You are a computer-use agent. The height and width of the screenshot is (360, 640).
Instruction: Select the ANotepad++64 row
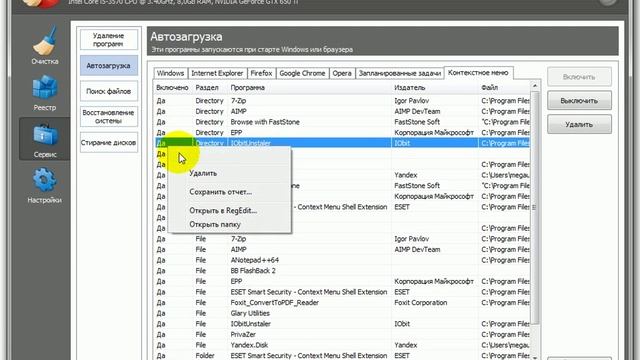pos(342,260)
